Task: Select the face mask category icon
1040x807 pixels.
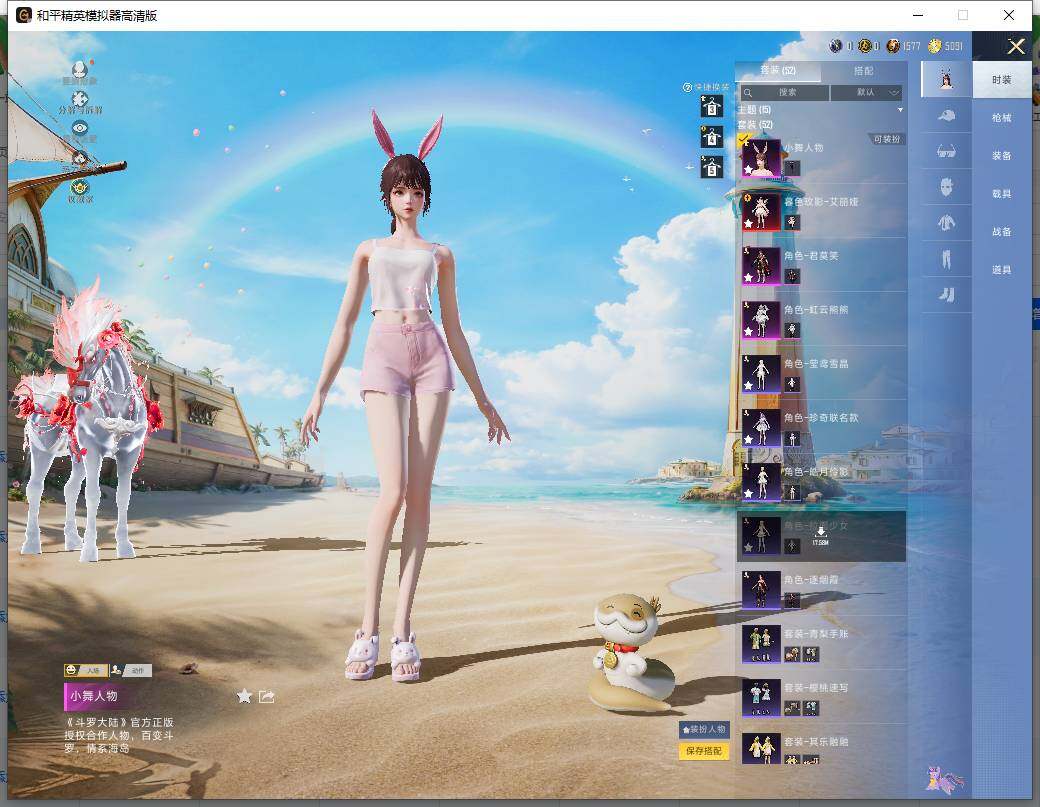Action: click(946, 187)
